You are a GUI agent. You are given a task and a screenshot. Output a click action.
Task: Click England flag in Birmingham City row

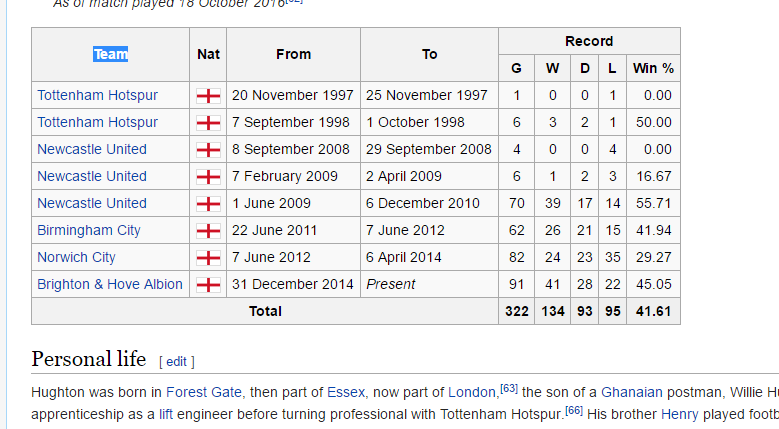click(x=208, y=231)
